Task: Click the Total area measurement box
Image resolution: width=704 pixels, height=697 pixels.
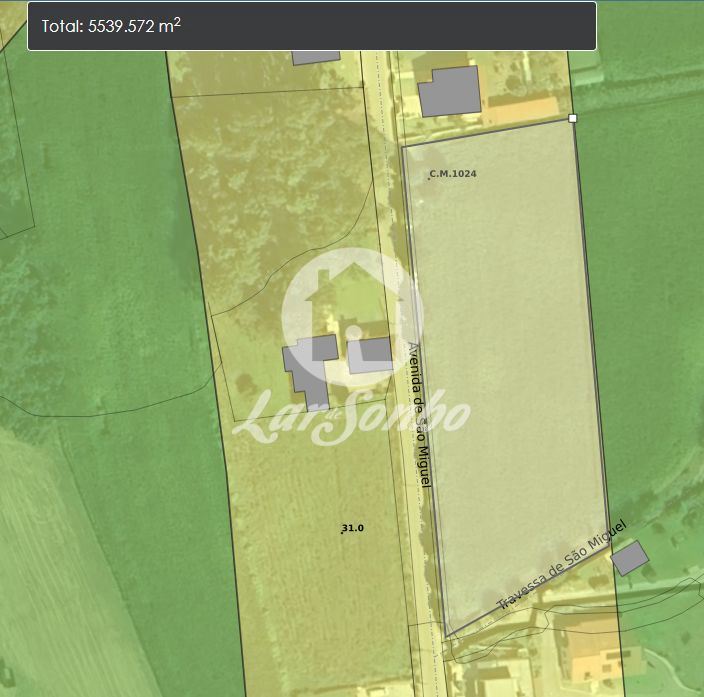Action: point(311,26)
